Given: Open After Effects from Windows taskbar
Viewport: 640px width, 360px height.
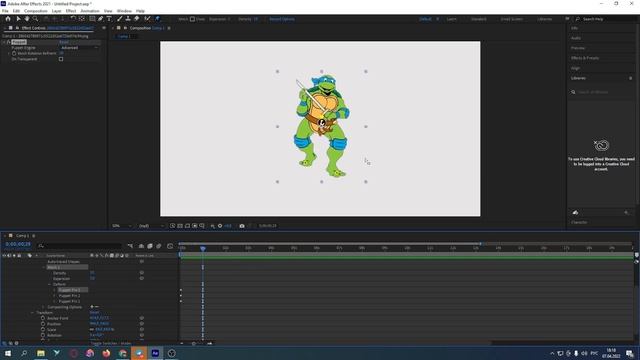Looking at the screenshot, I should click(x=155, y=353).
